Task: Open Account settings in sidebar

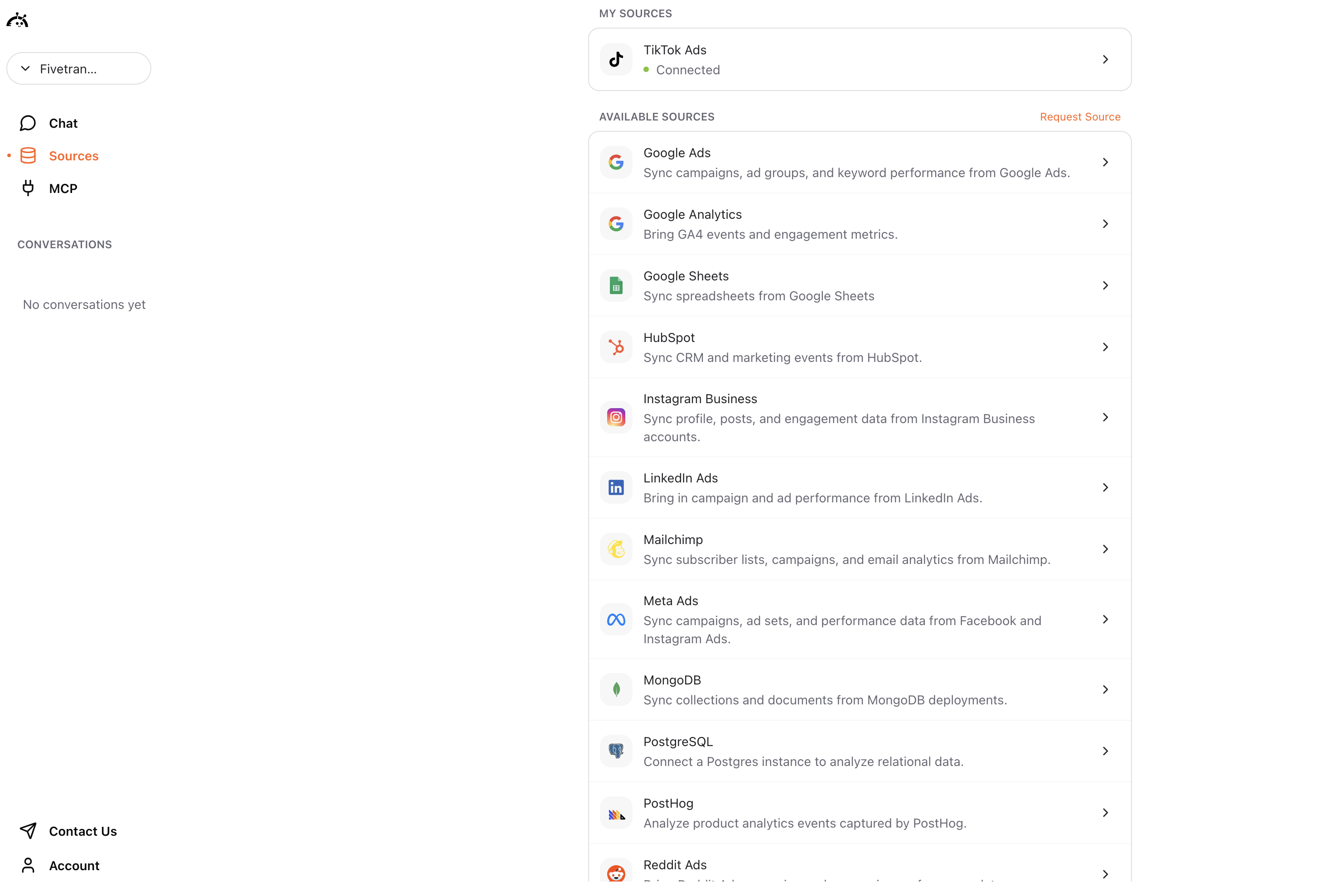Action: [x=73, y=865]
